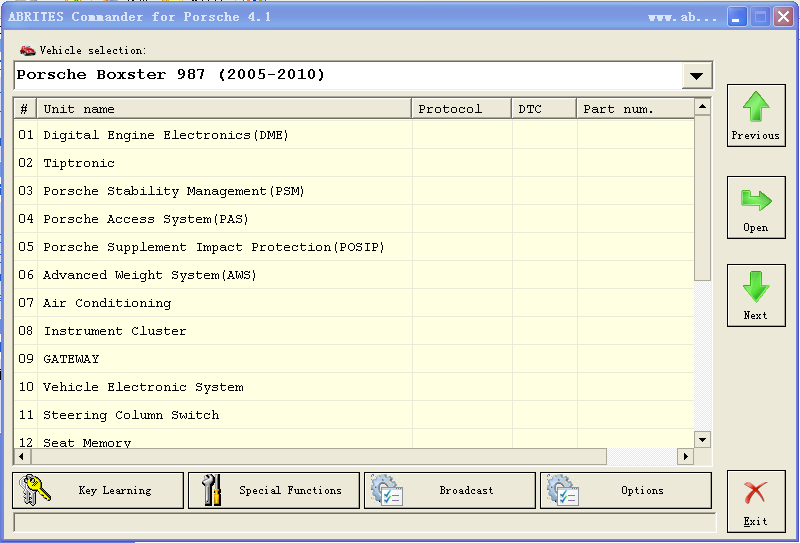Screen dimensions: 800x543
Task: Select Advanced Weight System(AWS) row
Action: coord(354,275)
